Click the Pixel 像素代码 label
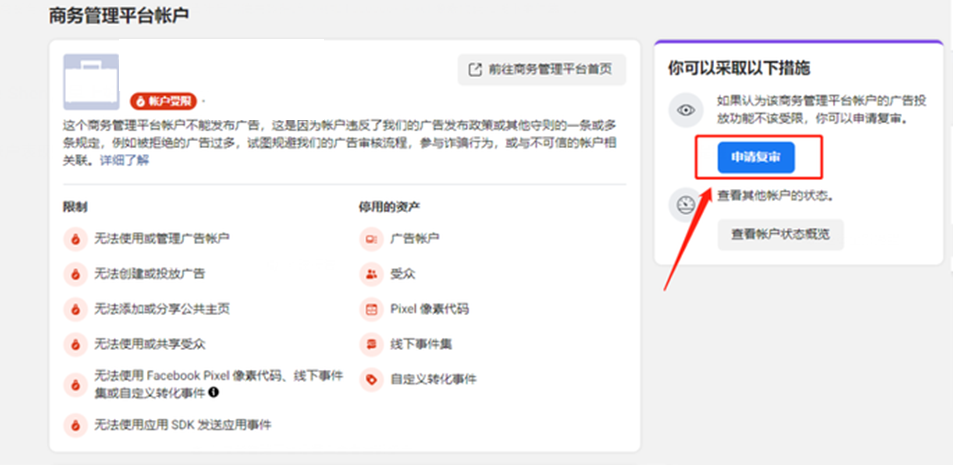This screenshot has height=465, width=953. 429,309
